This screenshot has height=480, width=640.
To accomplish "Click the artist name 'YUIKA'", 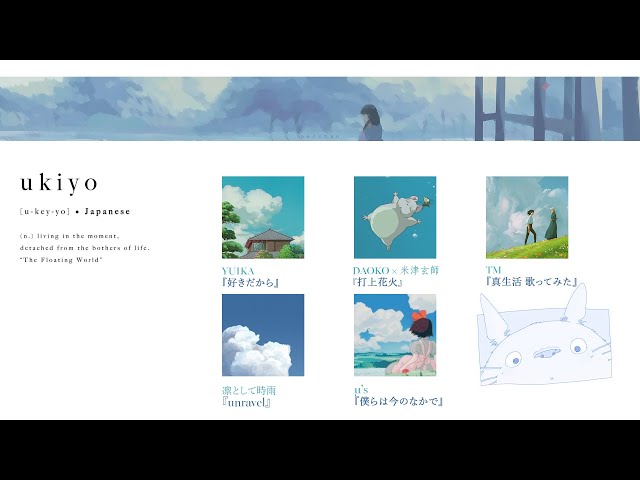I will [238, 271].
